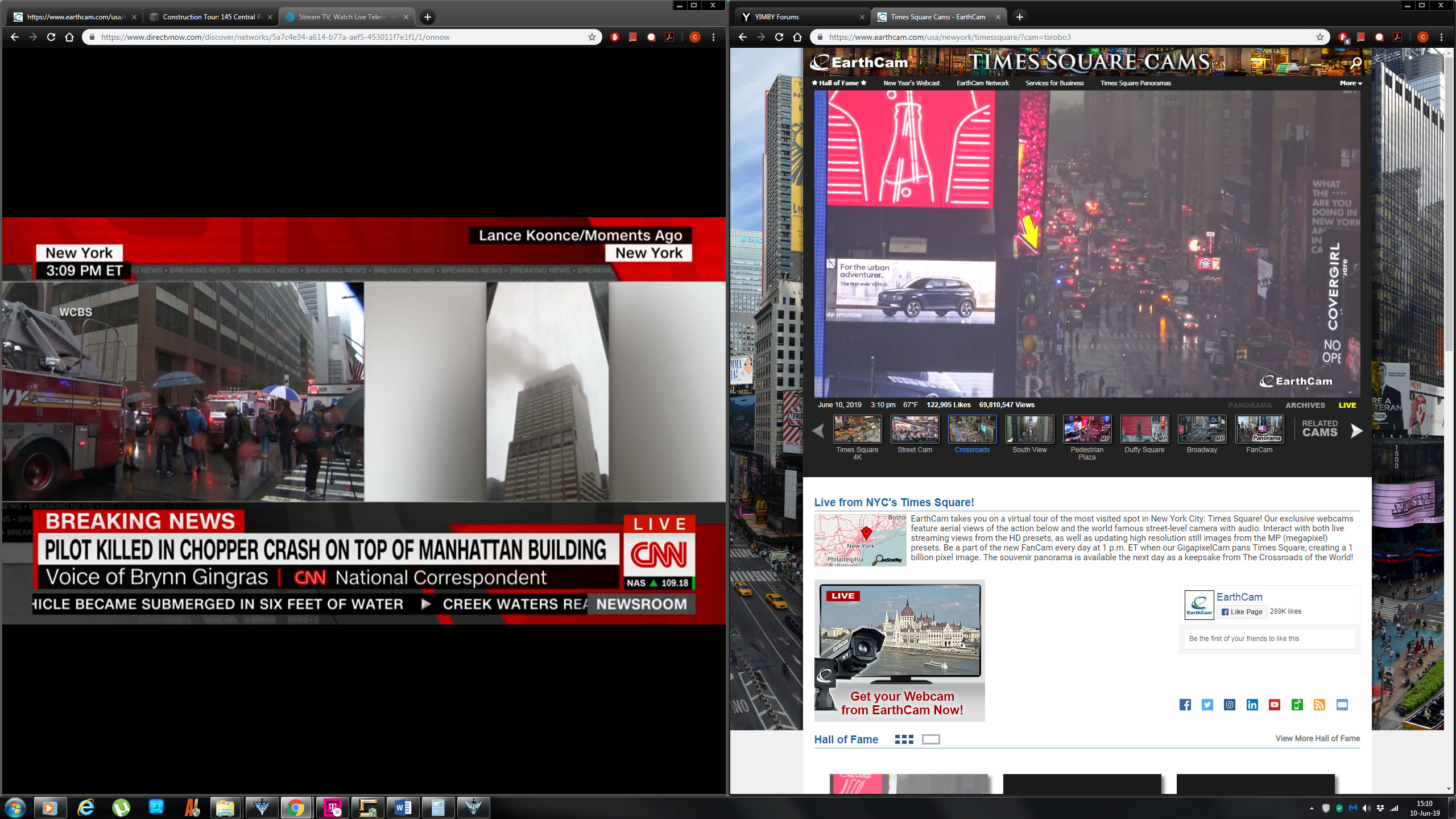The width and height of the screenshot is (1456, 819).
Task: Switch Hall of Fame to grid view
Action: 904,739
